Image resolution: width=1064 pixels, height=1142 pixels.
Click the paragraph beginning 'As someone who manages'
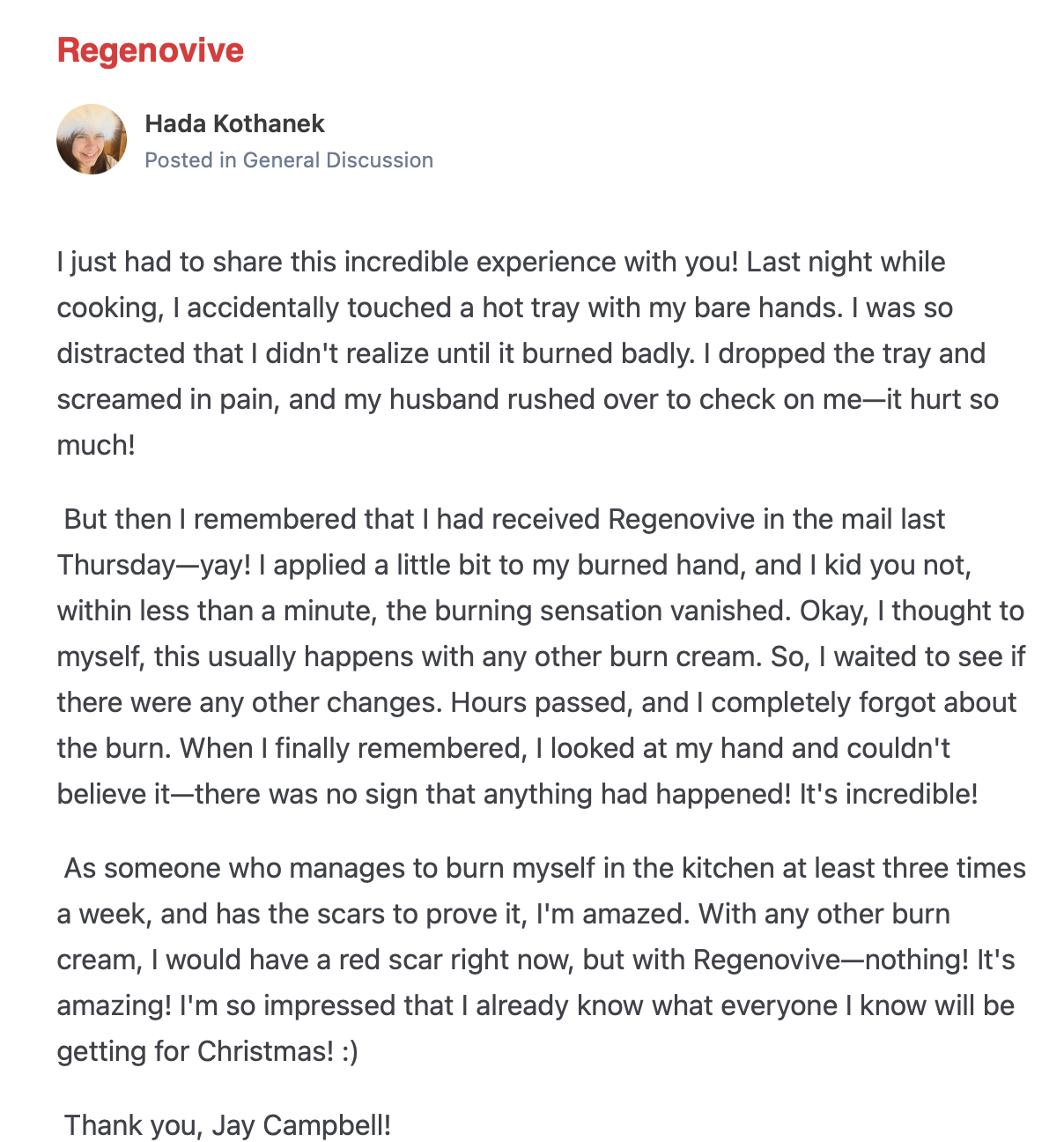528,960
